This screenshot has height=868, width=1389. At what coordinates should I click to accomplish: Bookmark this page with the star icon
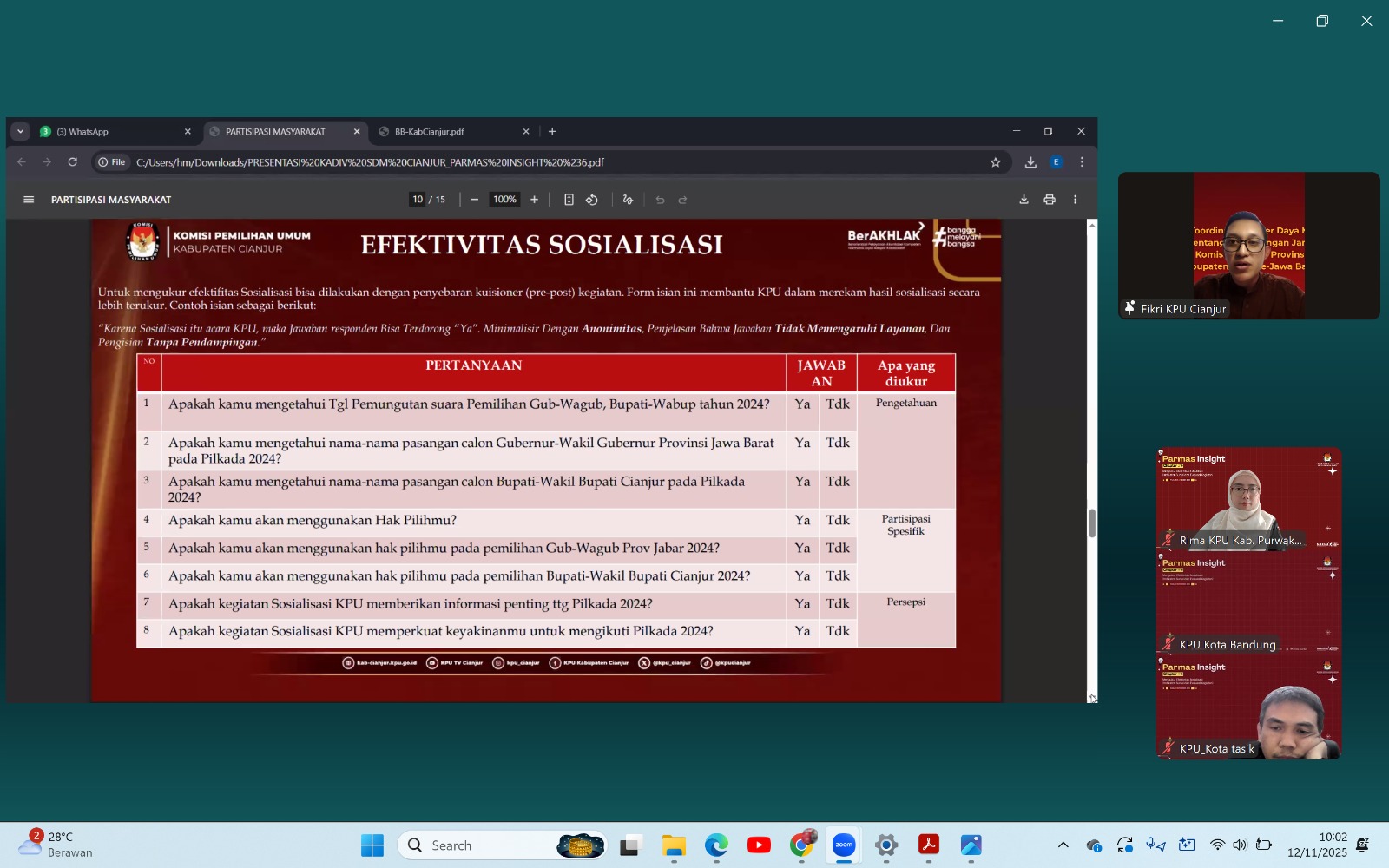click(995, 162)
